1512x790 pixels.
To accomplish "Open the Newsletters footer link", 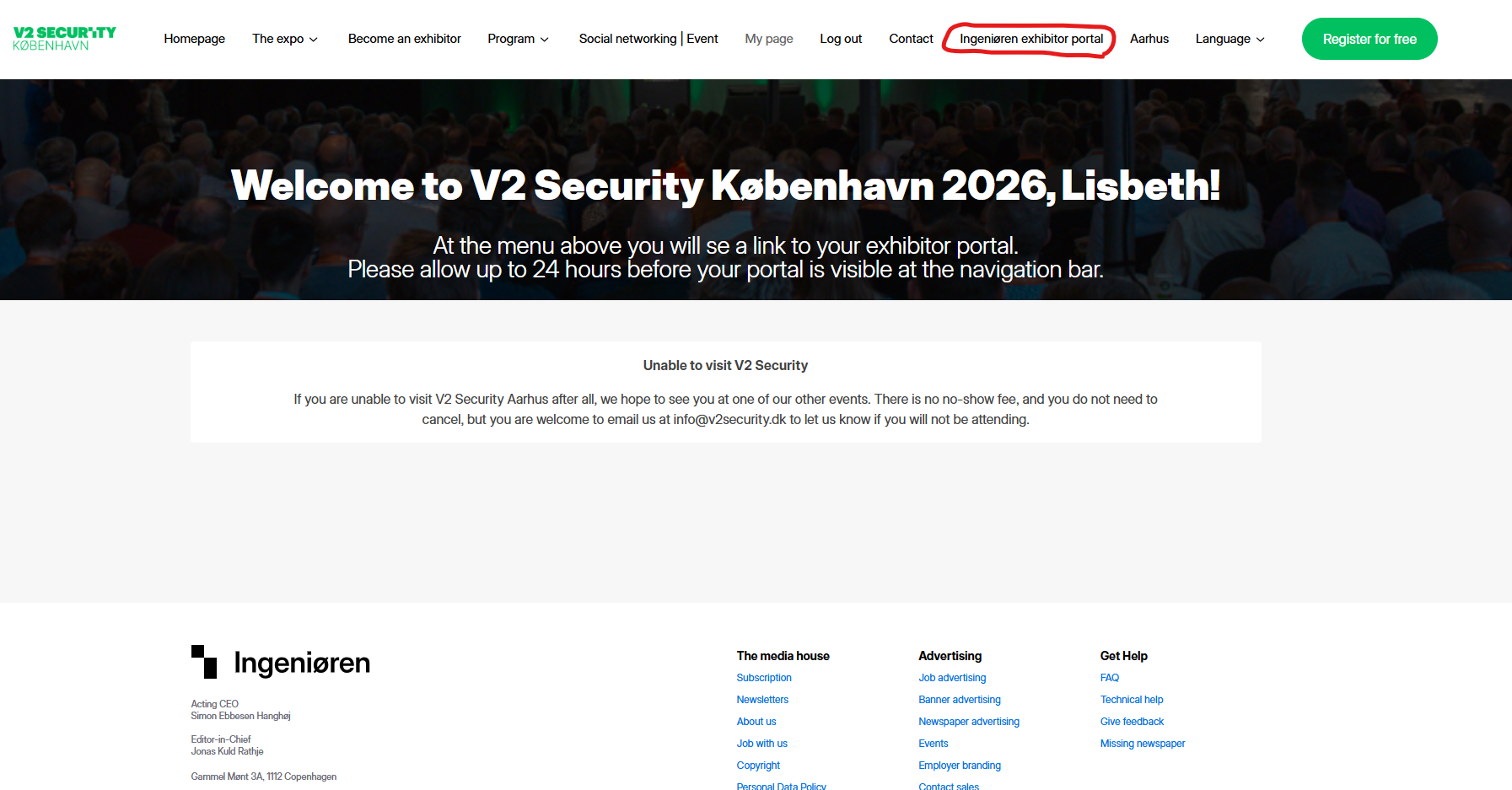I will [x=761, y=700].
